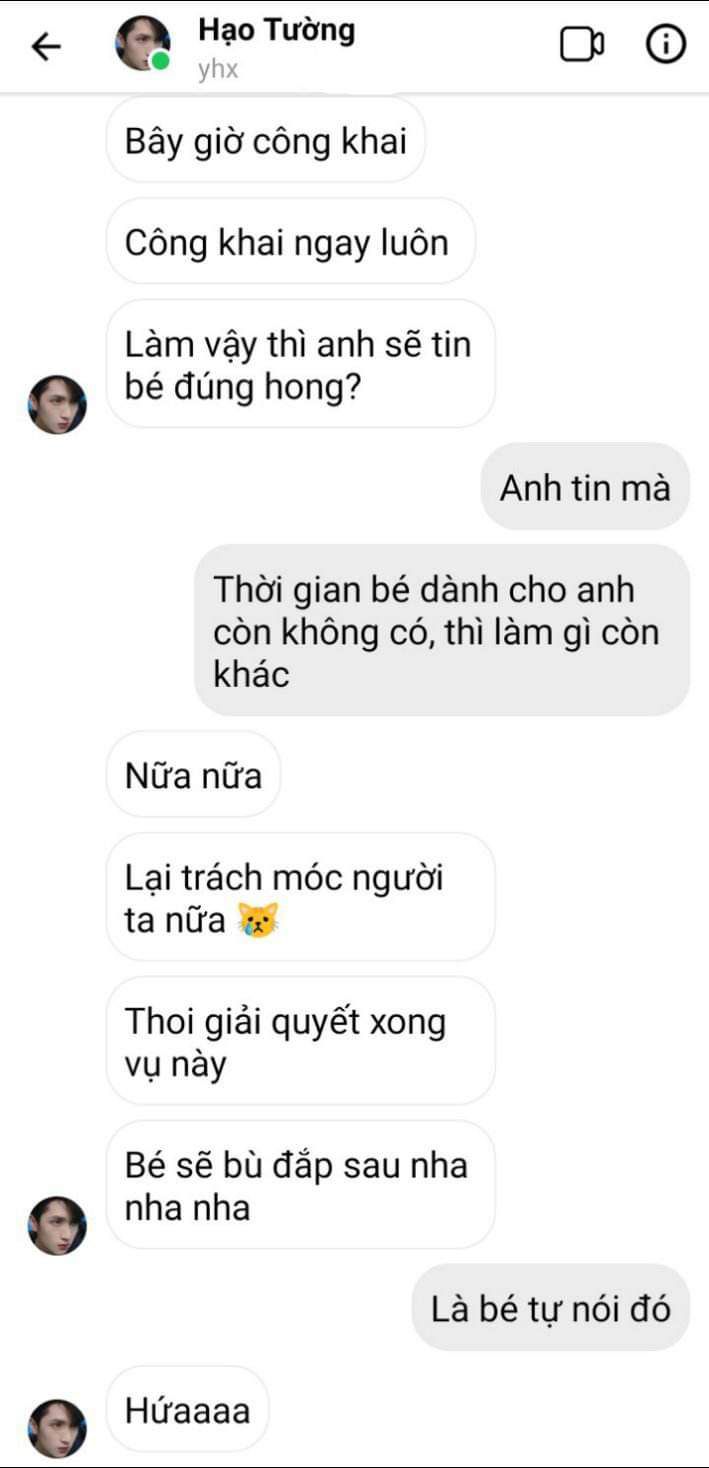Select the 'Bây giờ công khai' message bubble
709x1468 pixels.
[266, 140]
